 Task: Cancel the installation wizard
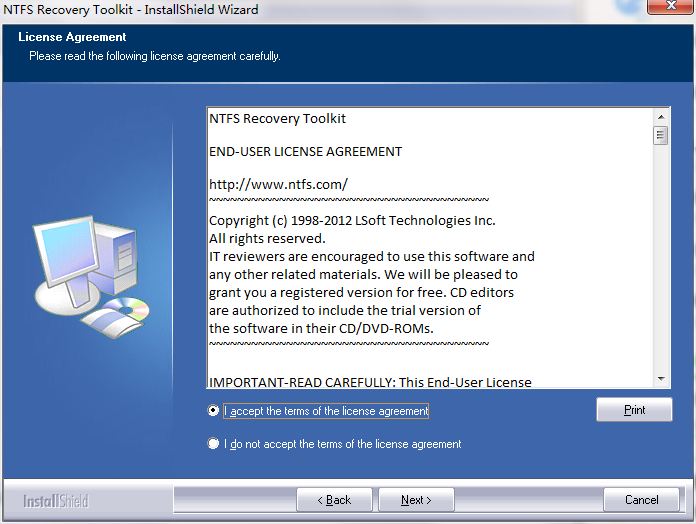[641, 500]
